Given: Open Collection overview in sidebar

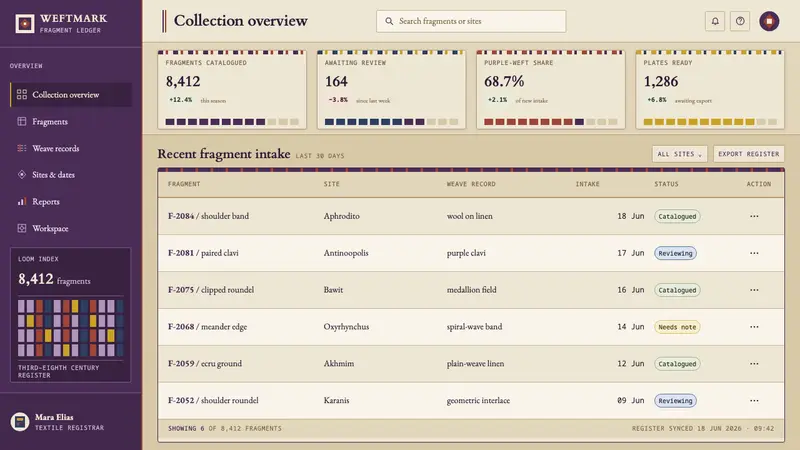Looking at the screenshot, I should (x=71, y=95).
